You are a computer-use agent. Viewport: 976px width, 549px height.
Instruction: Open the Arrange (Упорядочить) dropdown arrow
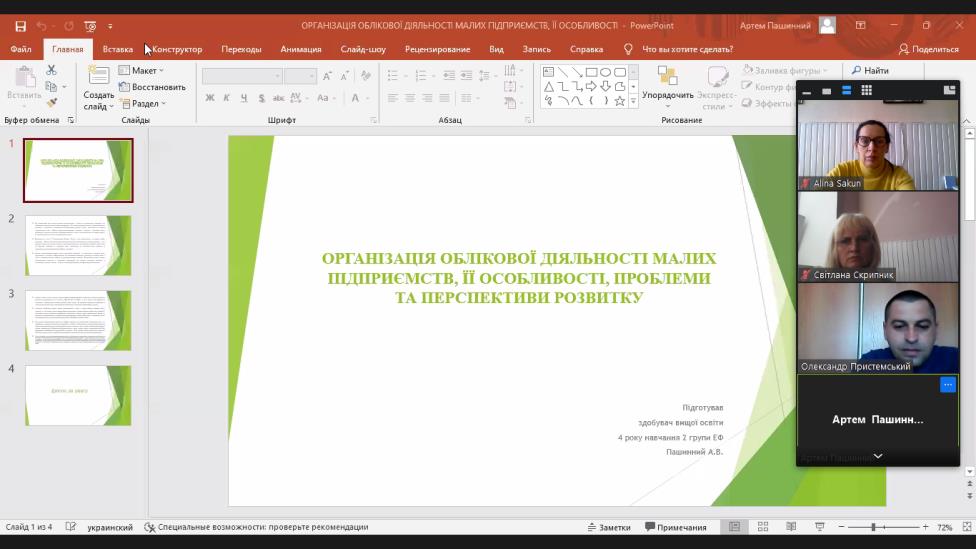[667, 106]
